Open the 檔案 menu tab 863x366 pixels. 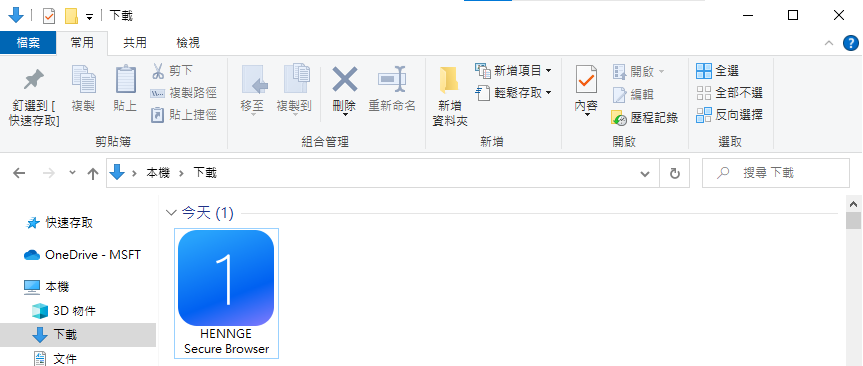click(28, 43)
